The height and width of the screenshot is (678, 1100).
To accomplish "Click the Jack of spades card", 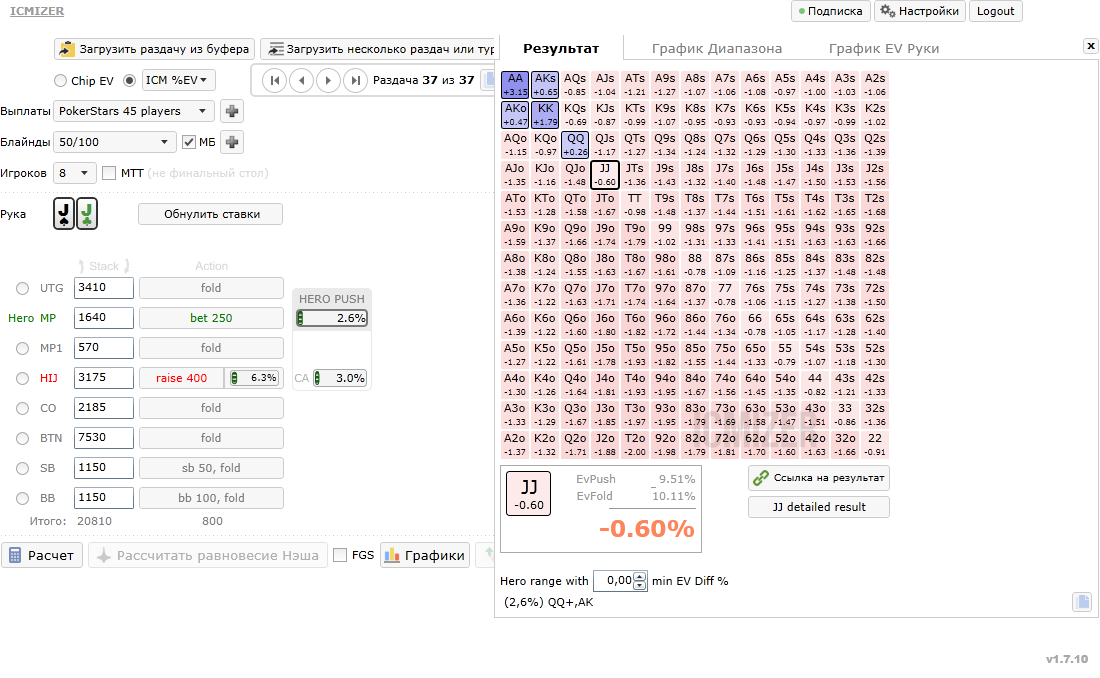I will tap(64, 213).
